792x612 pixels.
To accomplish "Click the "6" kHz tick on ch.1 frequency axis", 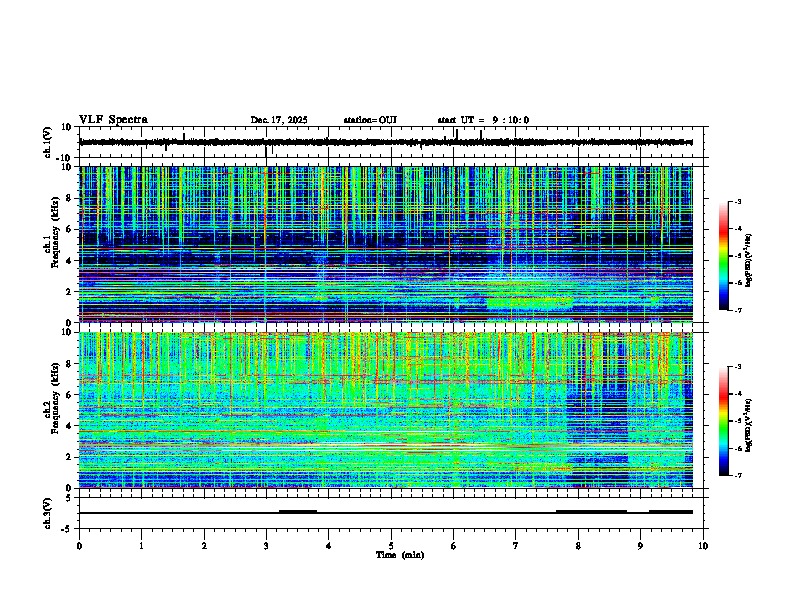I will point(70,229).
